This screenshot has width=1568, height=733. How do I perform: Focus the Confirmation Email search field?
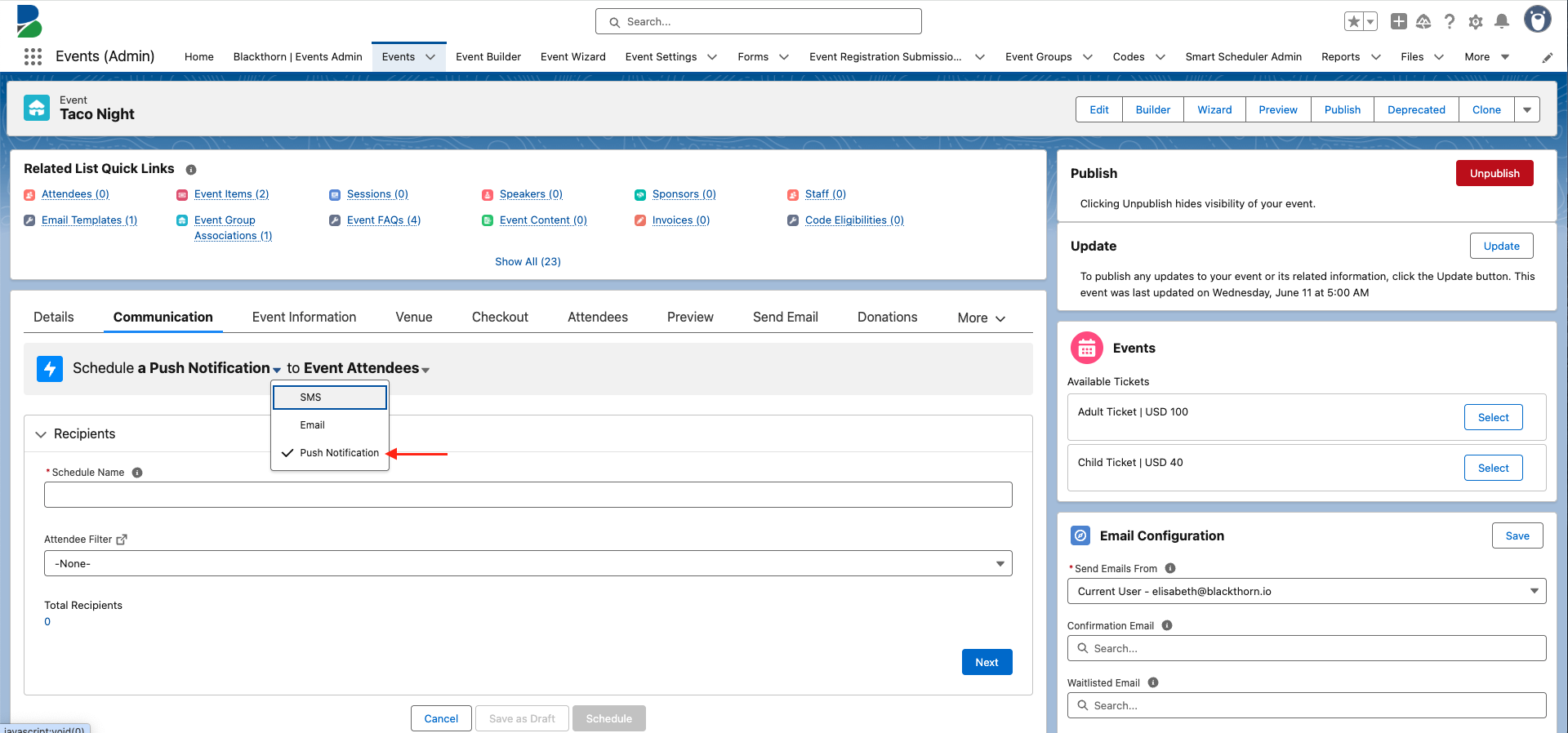(x=1307, y=648)
